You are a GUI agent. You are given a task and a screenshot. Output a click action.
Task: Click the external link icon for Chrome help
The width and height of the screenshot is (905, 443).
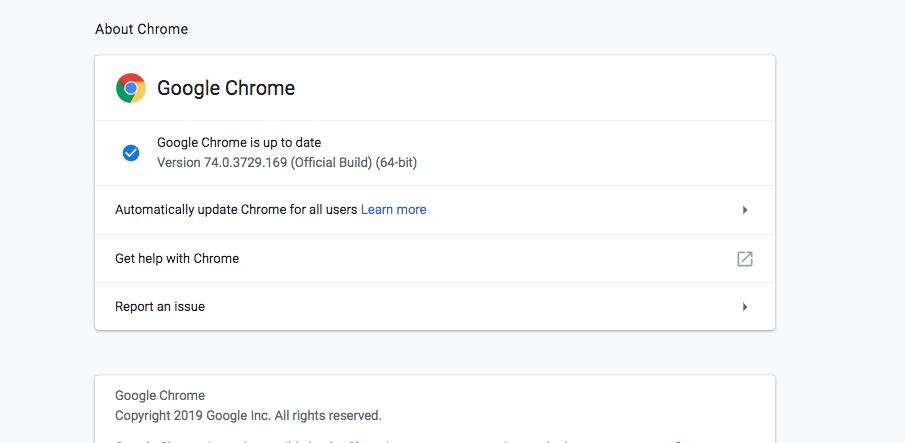tap(745, 259)
